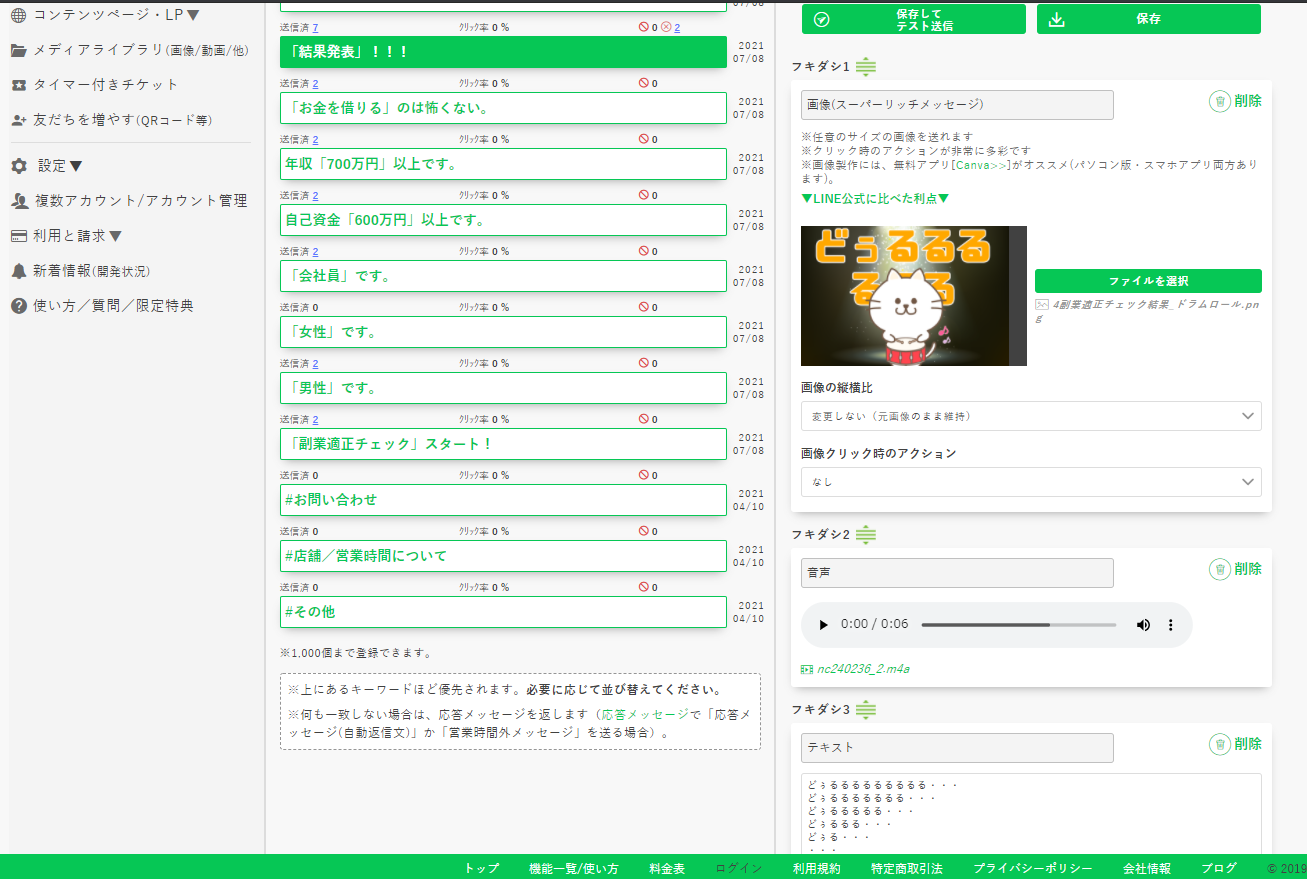Screen dimensions: 1307x879
Task: Open the 画像の縦横比 dropdown
Action: [x=1031, y=416]
